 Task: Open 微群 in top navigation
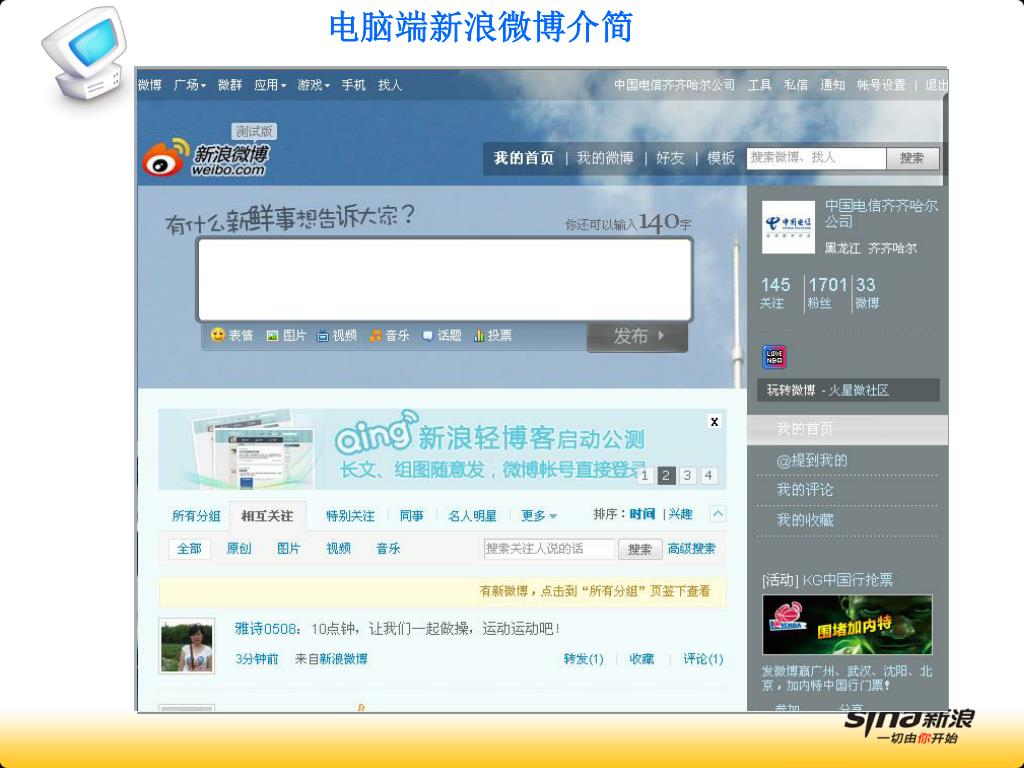230,85
